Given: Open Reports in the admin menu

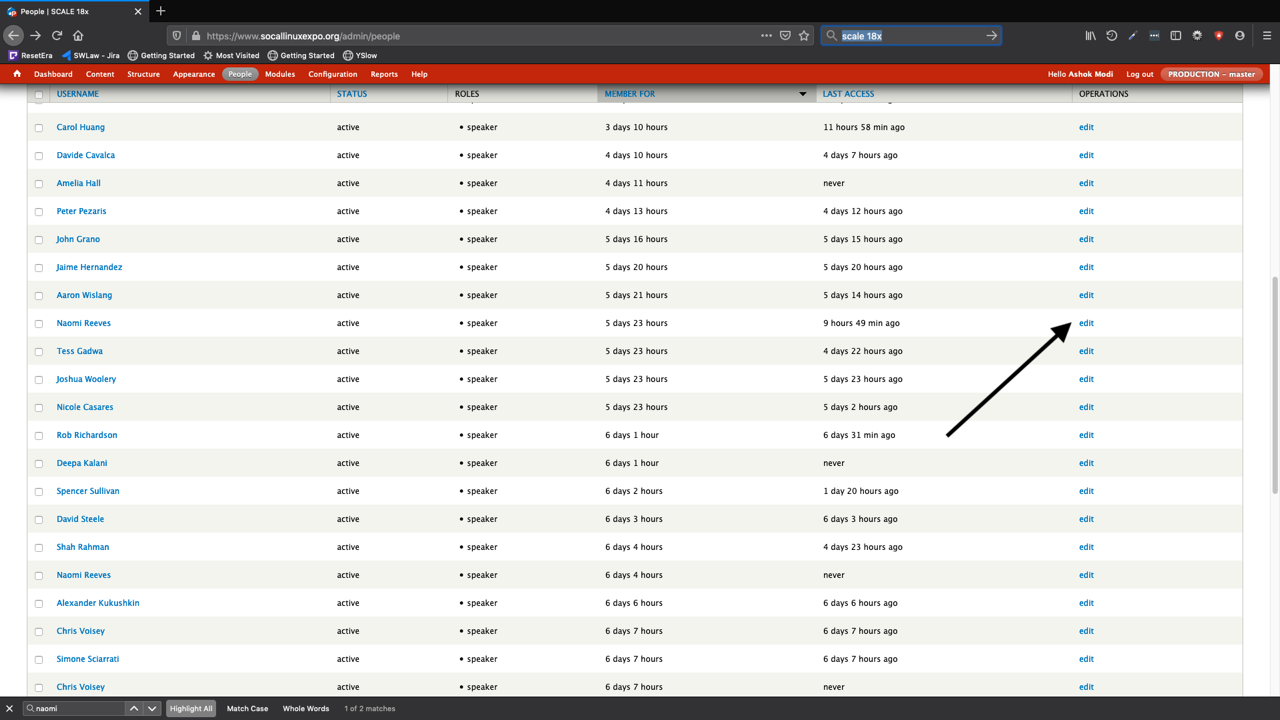Looking at the screenshot, I should [384, 74].
